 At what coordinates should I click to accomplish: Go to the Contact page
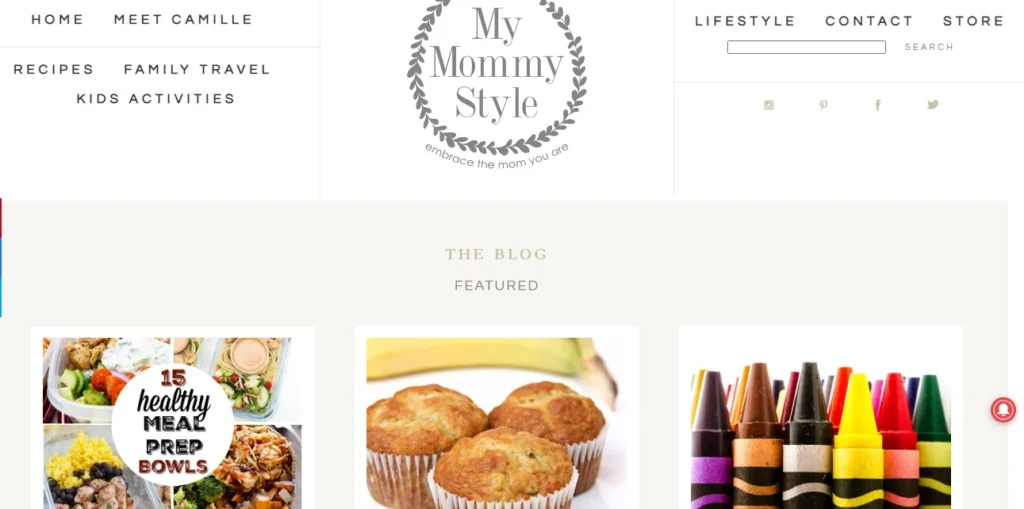[869, 21]
